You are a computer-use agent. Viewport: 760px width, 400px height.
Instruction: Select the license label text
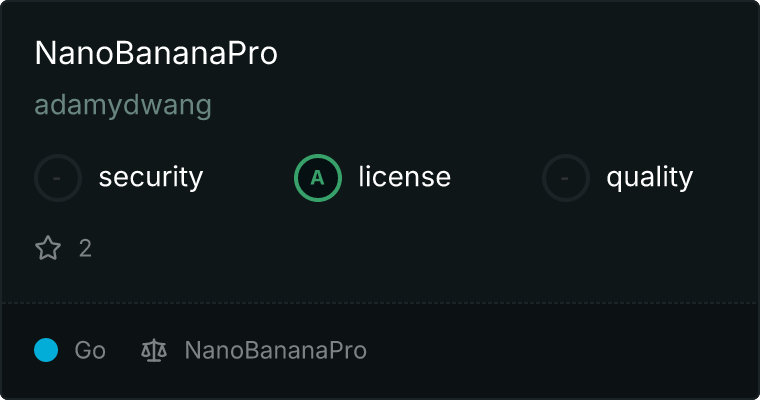point(404,178)
